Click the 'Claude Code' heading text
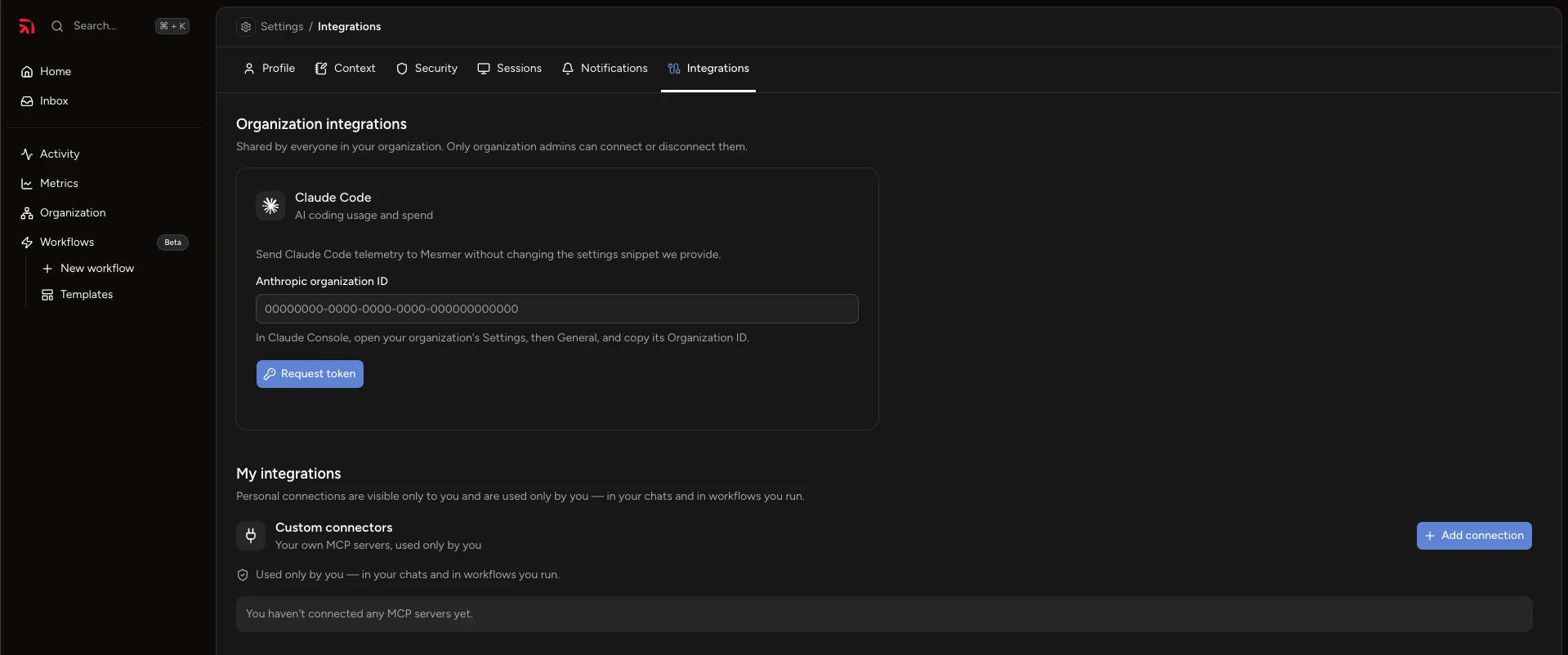The image size is (1568, 655). 333,198
